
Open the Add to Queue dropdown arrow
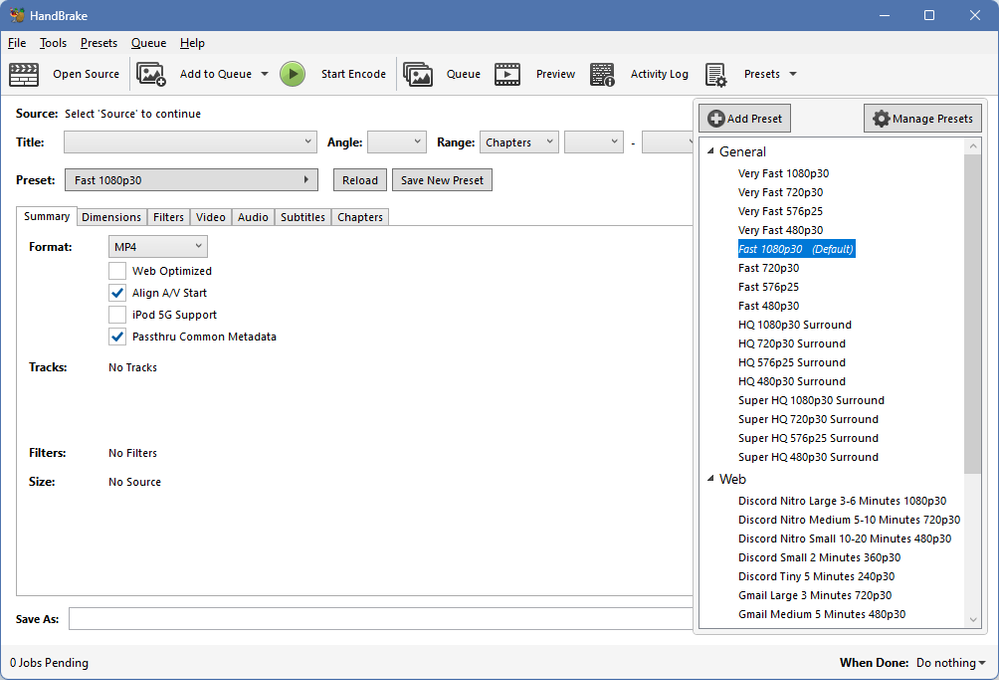pyautogui.click(x=264, y=74)
